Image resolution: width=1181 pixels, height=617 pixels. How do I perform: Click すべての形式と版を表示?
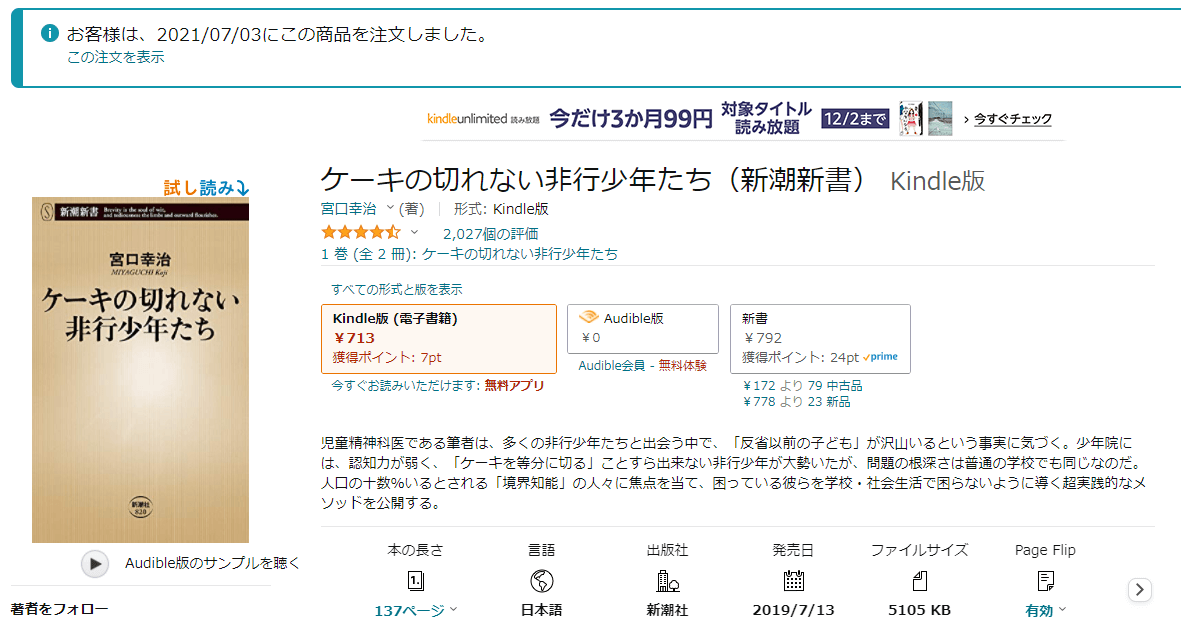coord(397,289)
